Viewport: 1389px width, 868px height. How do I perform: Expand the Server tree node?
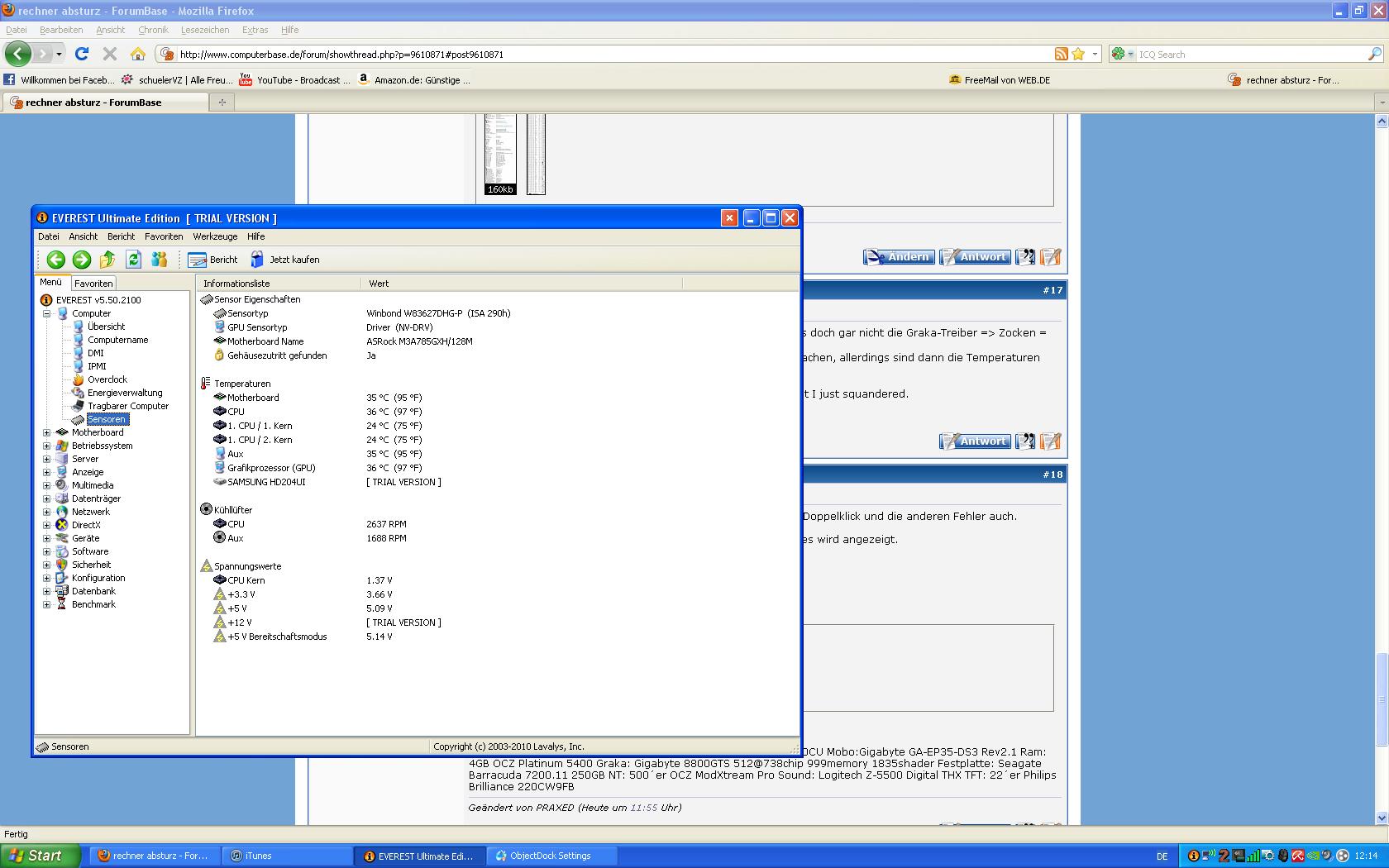[x=47, y=459]
